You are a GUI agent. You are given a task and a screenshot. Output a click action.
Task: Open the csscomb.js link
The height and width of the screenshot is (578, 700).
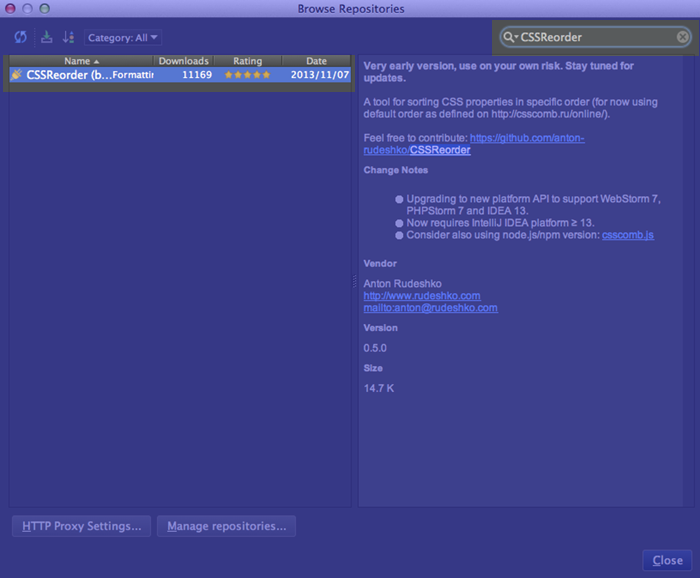tap(628, 235)
